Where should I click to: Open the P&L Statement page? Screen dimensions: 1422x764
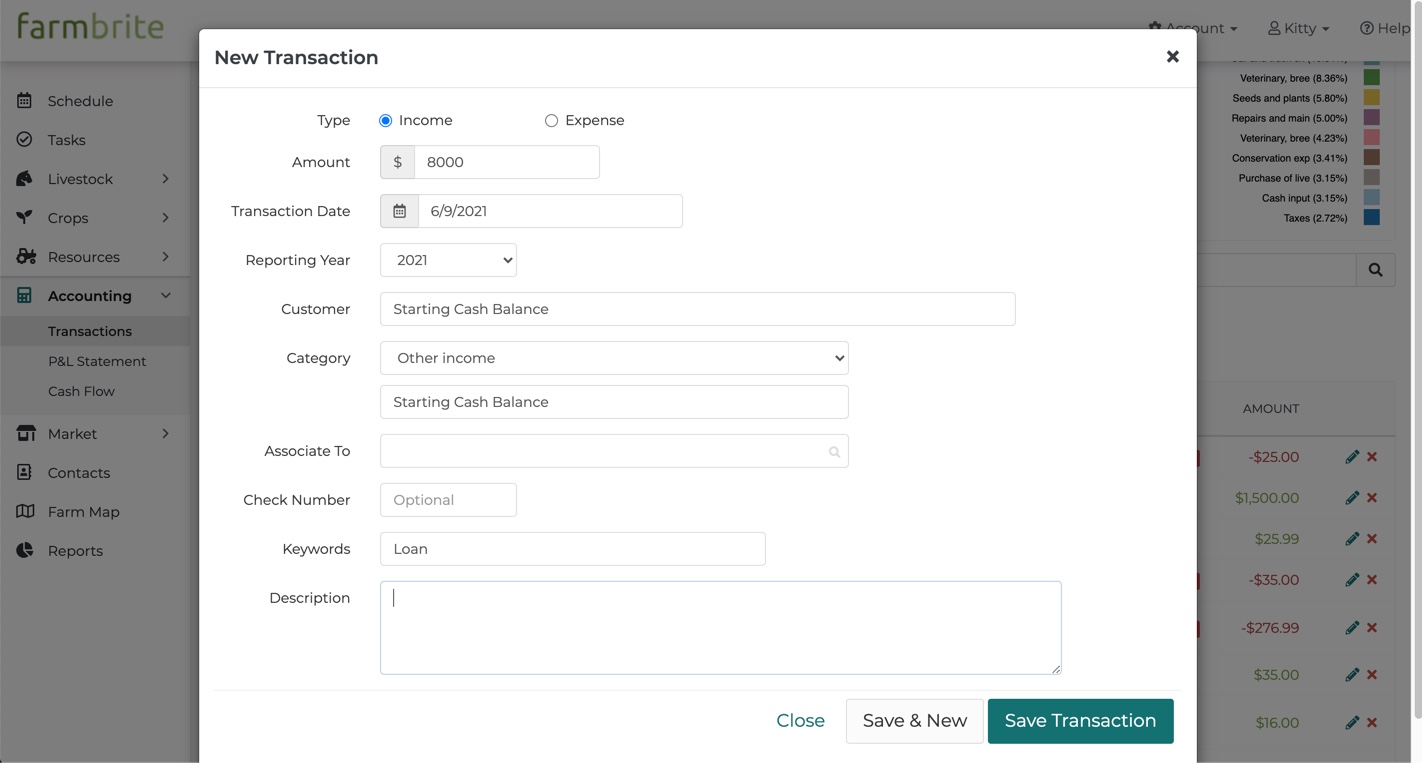coord(97,361)
